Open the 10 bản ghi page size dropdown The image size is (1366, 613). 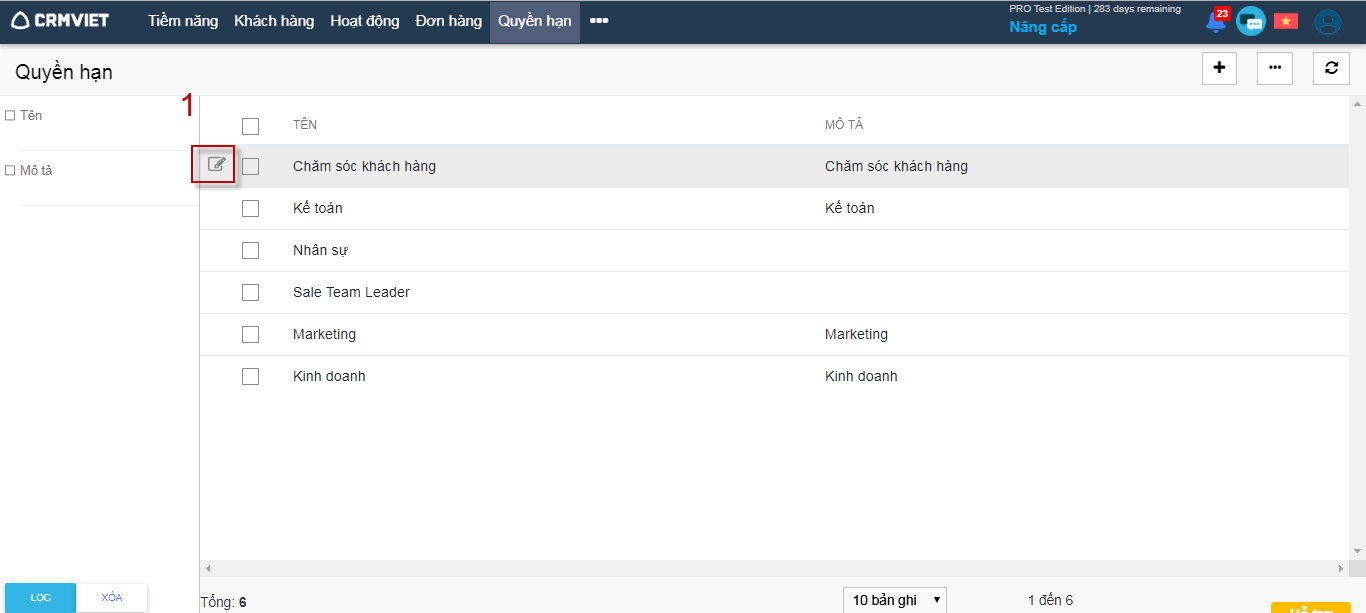894,600
